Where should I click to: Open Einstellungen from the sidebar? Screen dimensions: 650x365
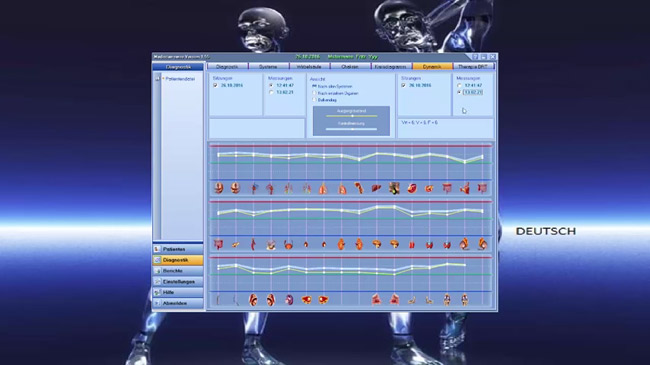point(178,282)
